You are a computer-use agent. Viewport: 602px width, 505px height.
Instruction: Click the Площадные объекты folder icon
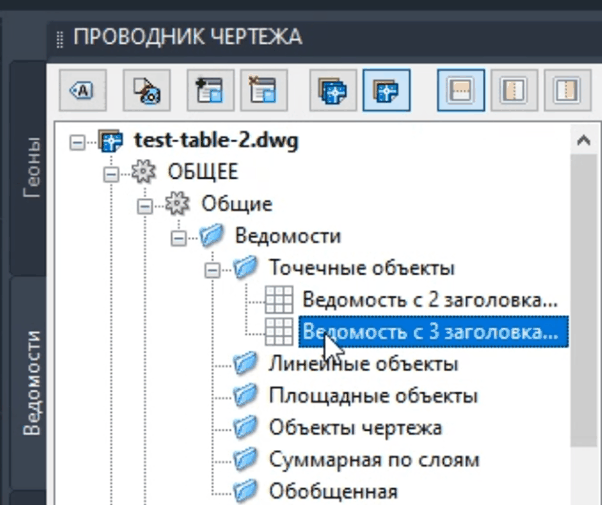coord(244,395)
